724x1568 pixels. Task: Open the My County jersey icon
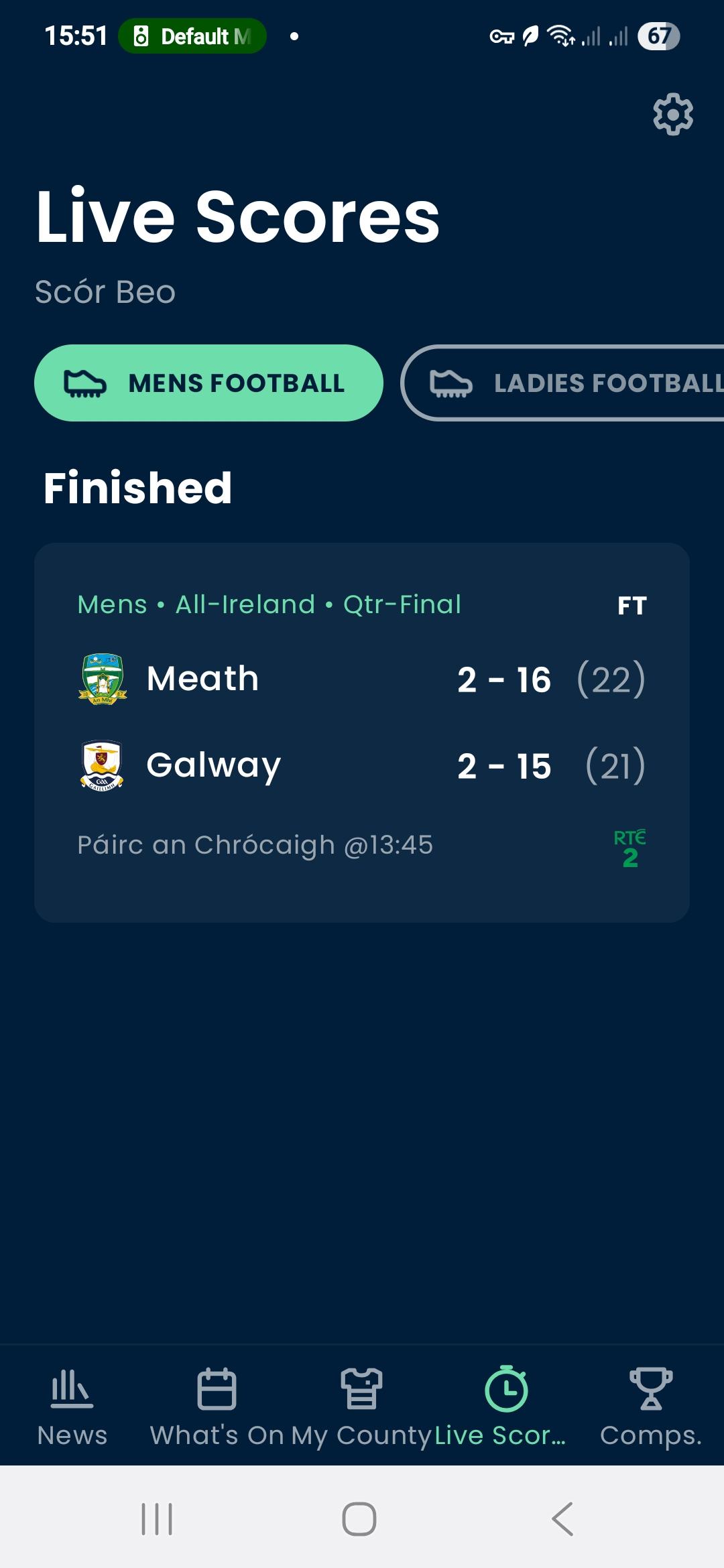click(361, 1388)
